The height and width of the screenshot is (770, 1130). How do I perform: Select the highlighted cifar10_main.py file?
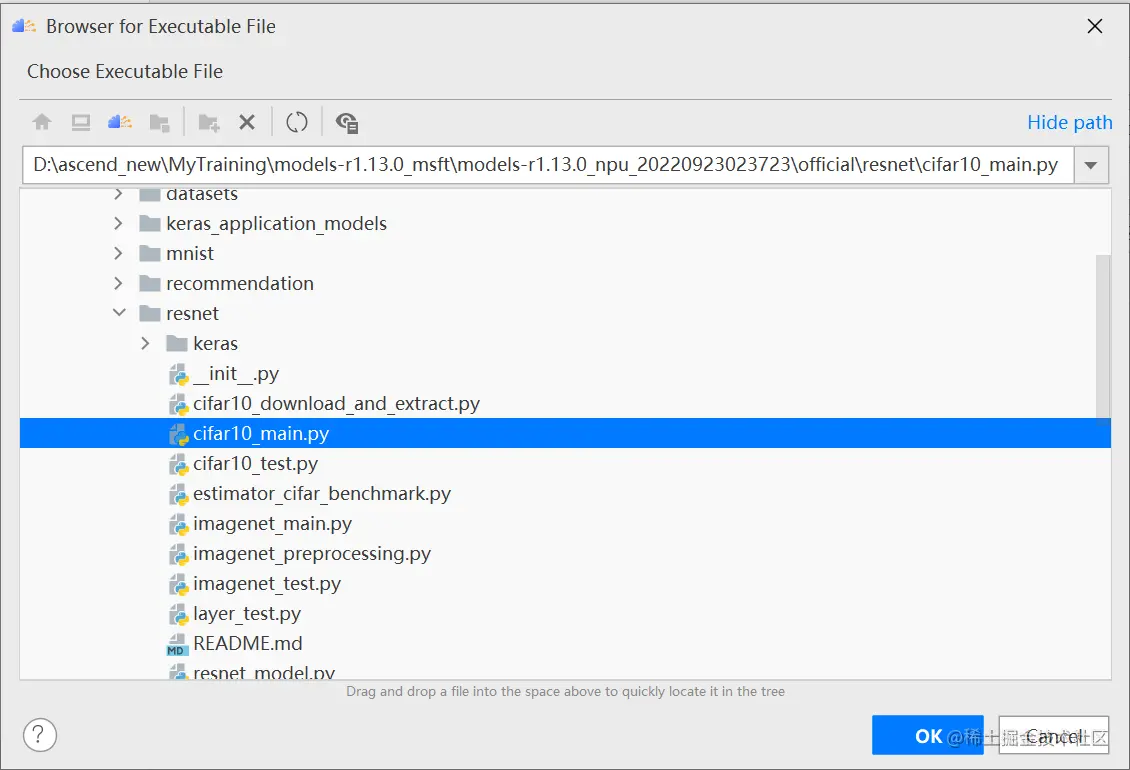565,433
